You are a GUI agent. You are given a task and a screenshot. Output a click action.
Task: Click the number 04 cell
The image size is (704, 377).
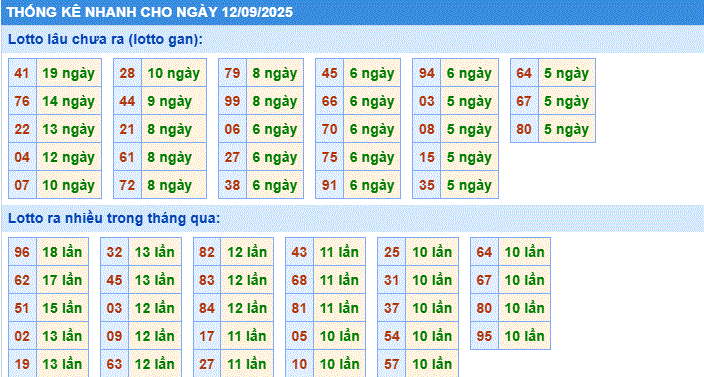tap(22, 157)
